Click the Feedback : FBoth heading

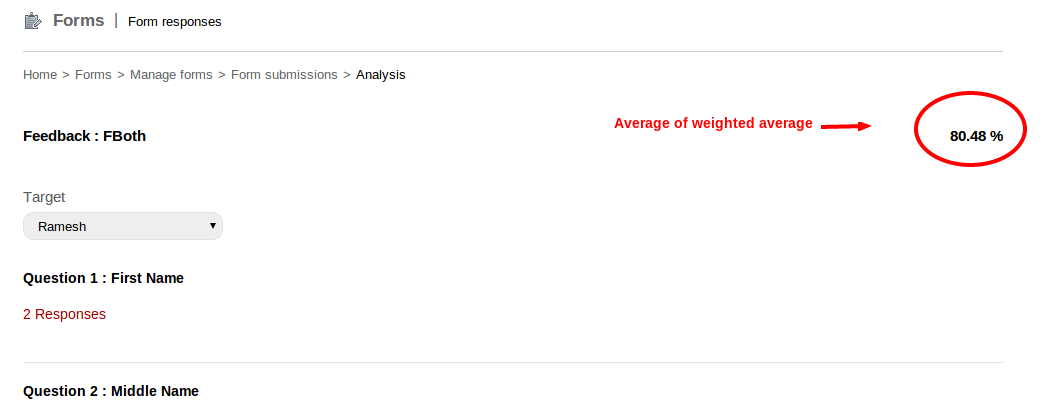[84, 136]
